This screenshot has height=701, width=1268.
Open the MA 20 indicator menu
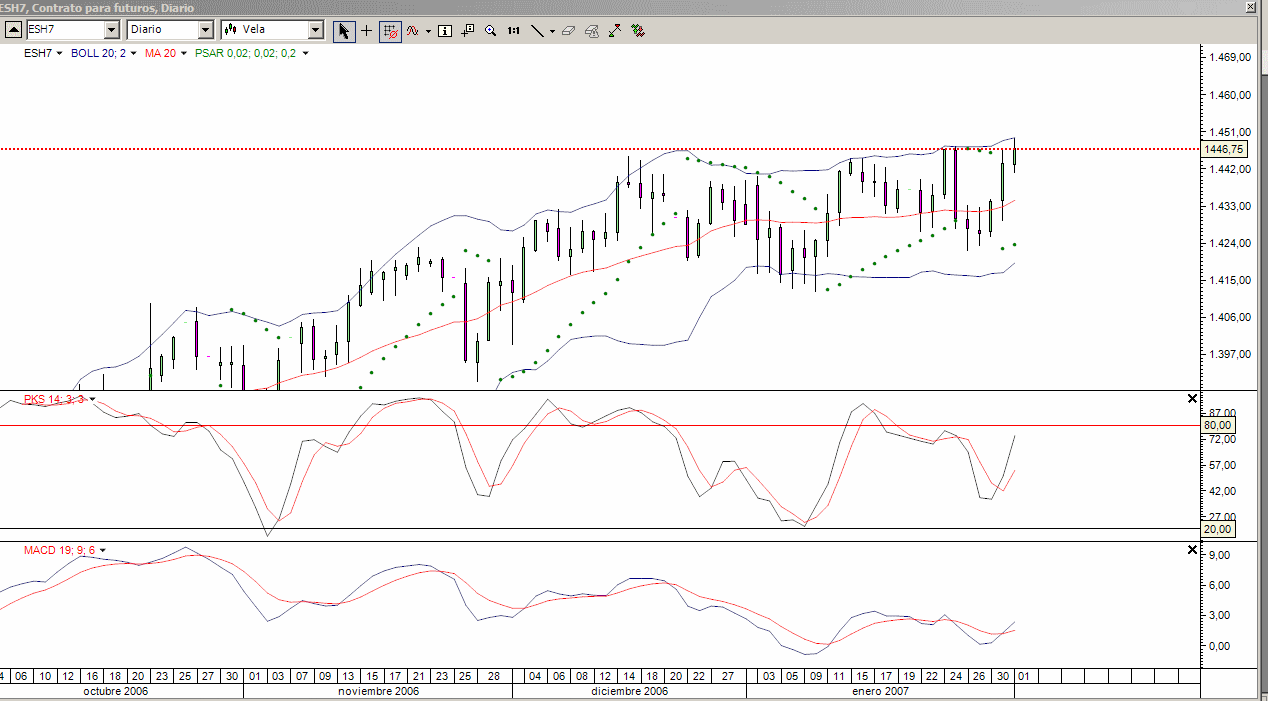(x=166, y=53)
